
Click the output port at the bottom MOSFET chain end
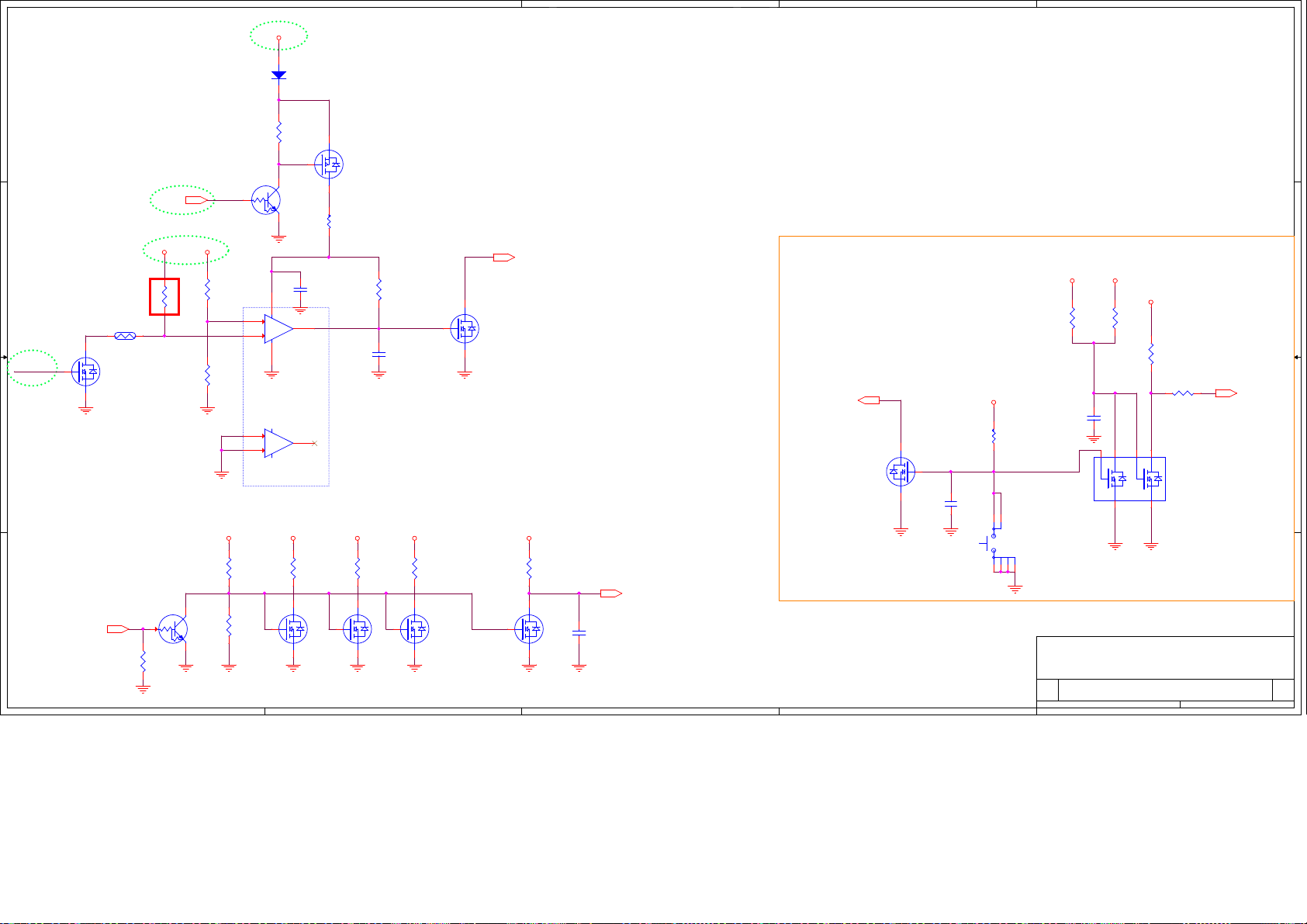pyautogui.click(x=611, y=594)
